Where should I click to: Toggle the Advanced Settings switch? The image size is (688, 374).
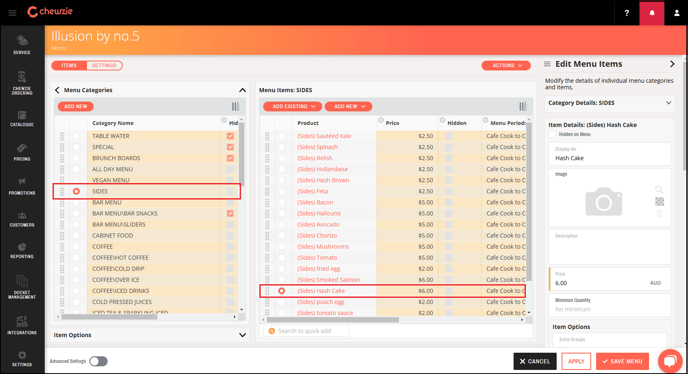98,361
